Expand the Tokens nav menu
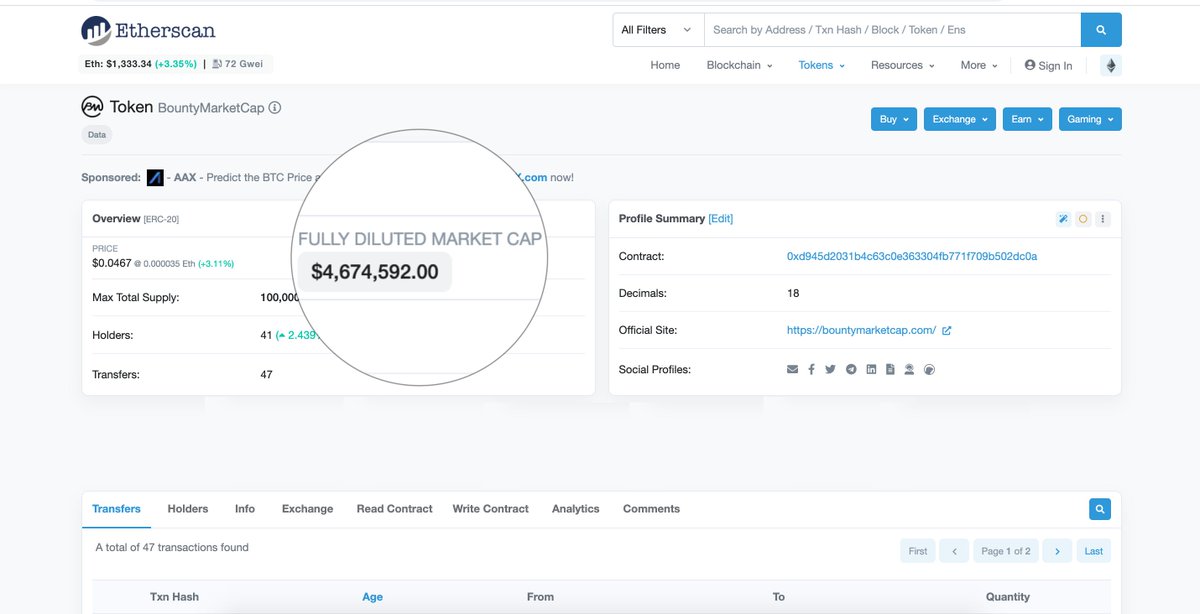The height and width of the screenshot is (614, 1200). [x=822, y=65]
